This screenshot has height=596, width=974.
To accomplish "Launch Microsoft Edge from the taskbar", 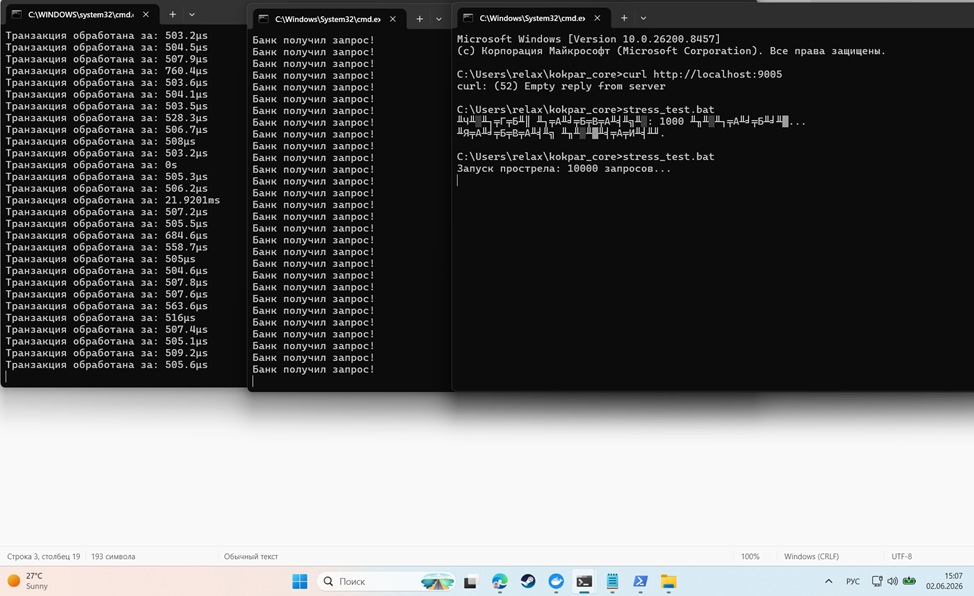I will (499, 581).
